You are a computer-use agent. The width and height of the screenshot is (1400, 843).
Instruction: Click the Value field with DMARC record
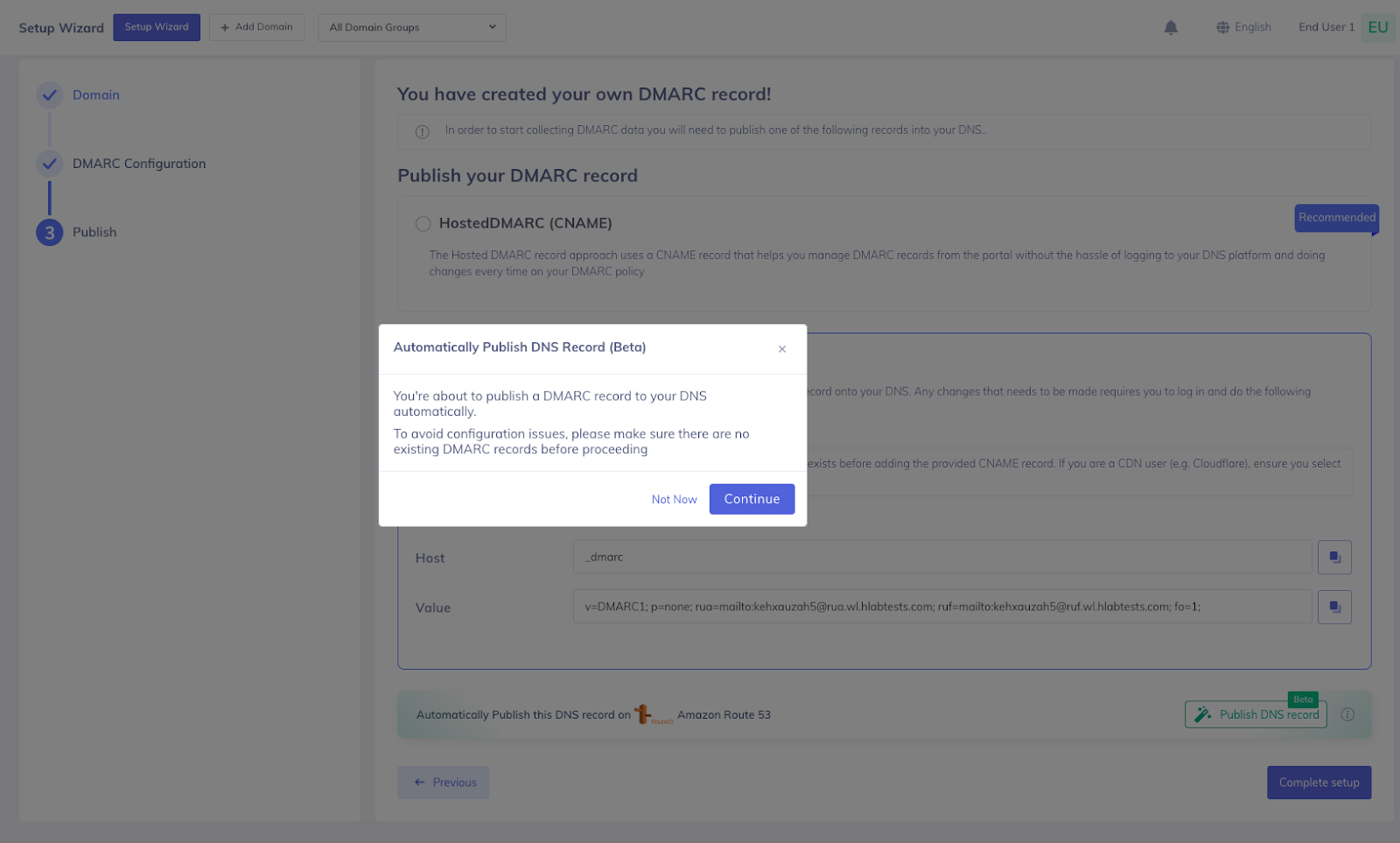(x=942, y=607)
